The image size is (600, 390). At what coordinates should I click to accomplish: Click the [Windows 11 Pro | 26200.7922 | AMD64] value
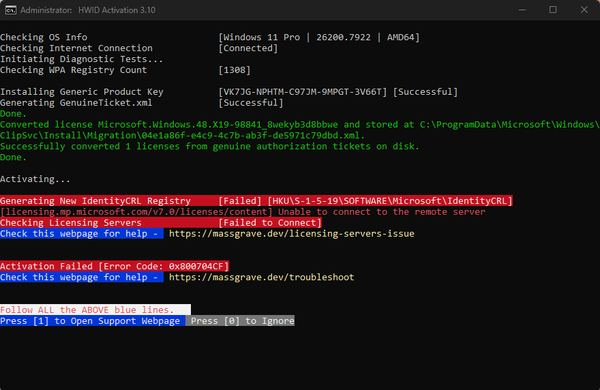pyautogui.click(x=319, y=38)
